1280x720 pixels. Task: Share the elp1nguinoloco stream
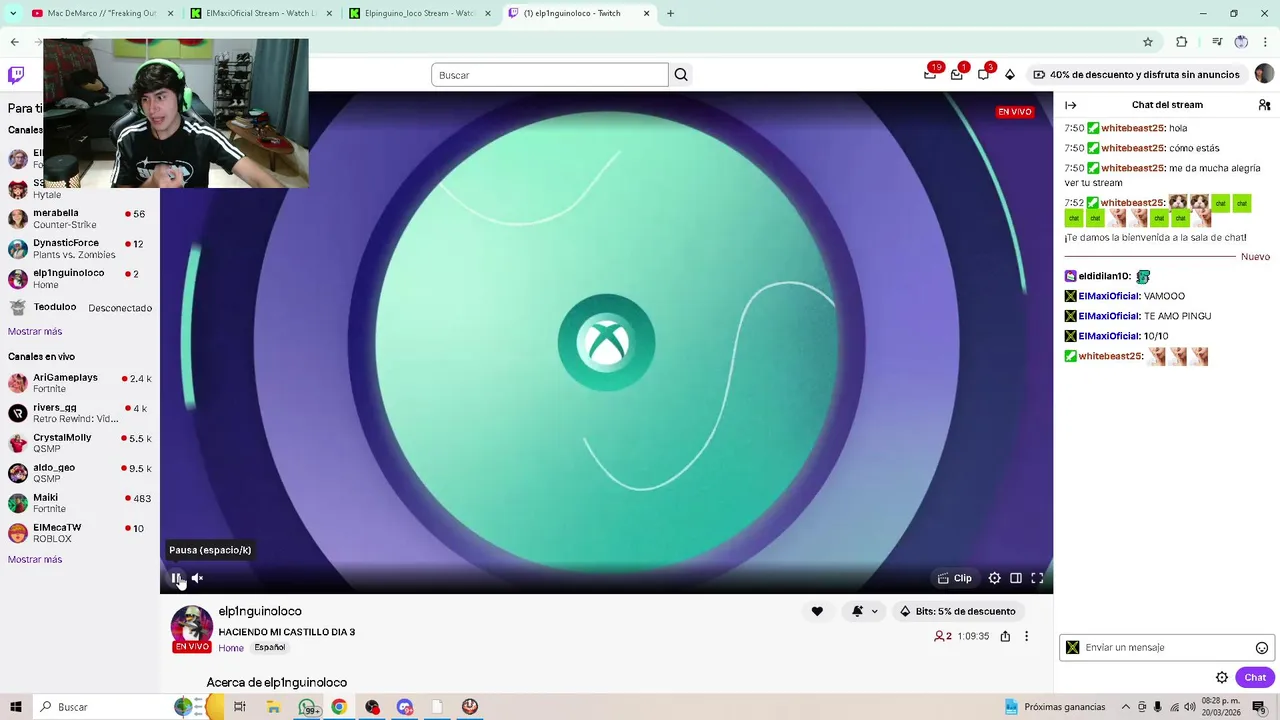1005,636
